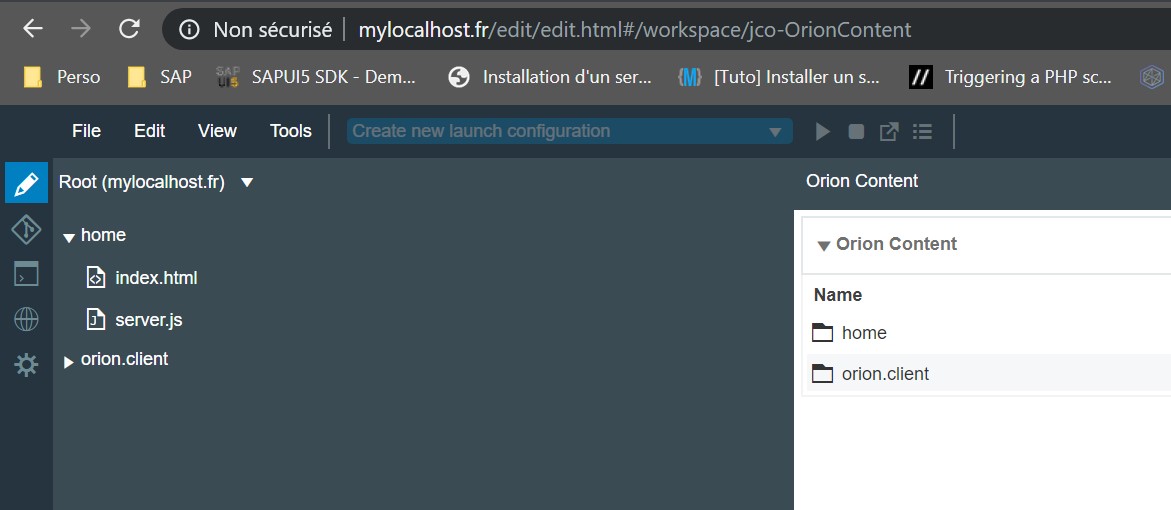Reload the browser page

pyautogui.click(x=129, y=29)
